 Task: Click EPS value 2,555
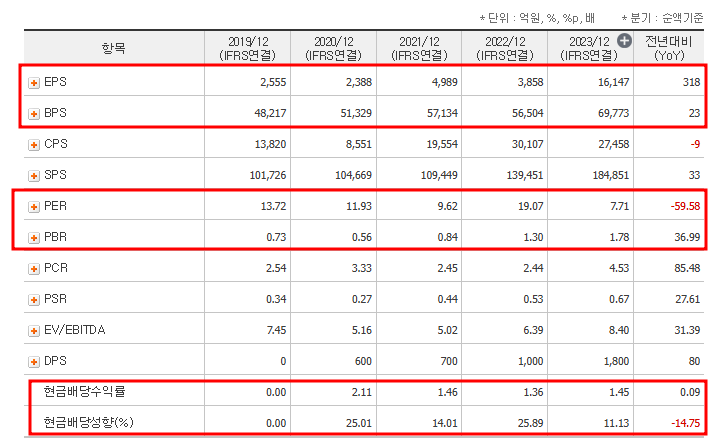click(x=273, y=83)
